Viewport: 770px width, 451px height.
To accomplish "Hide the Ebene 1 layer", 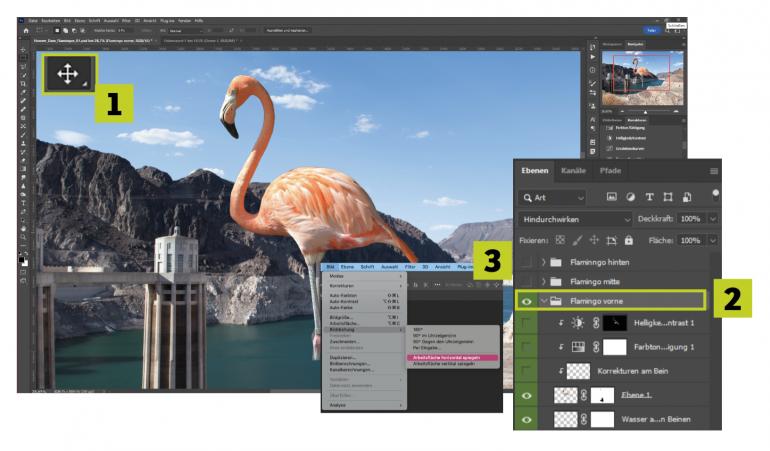I will [x=526, y=395].
